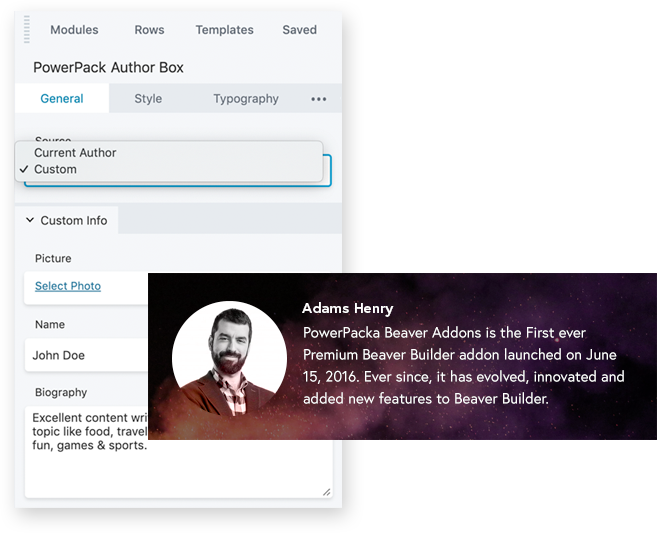
Task: Select the General settings tab
Action: [62, 98]
